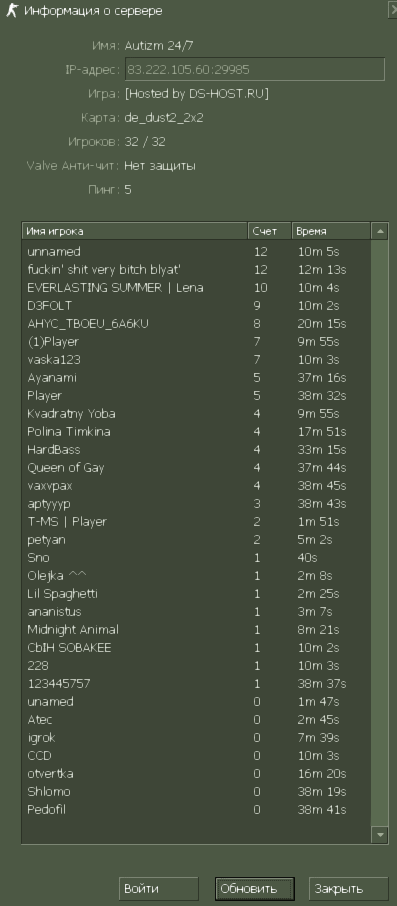The height and width of the screenshot is (906, 397).
Task: Click the scrollbar up arrow
Action: coord(380,231)
